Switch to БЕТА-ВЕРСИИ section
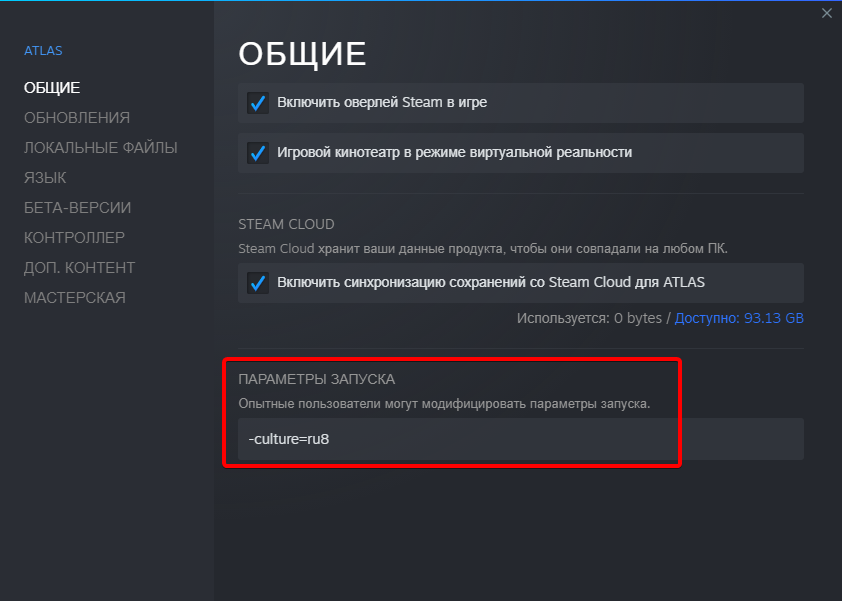842x601 pixels. 77,208
